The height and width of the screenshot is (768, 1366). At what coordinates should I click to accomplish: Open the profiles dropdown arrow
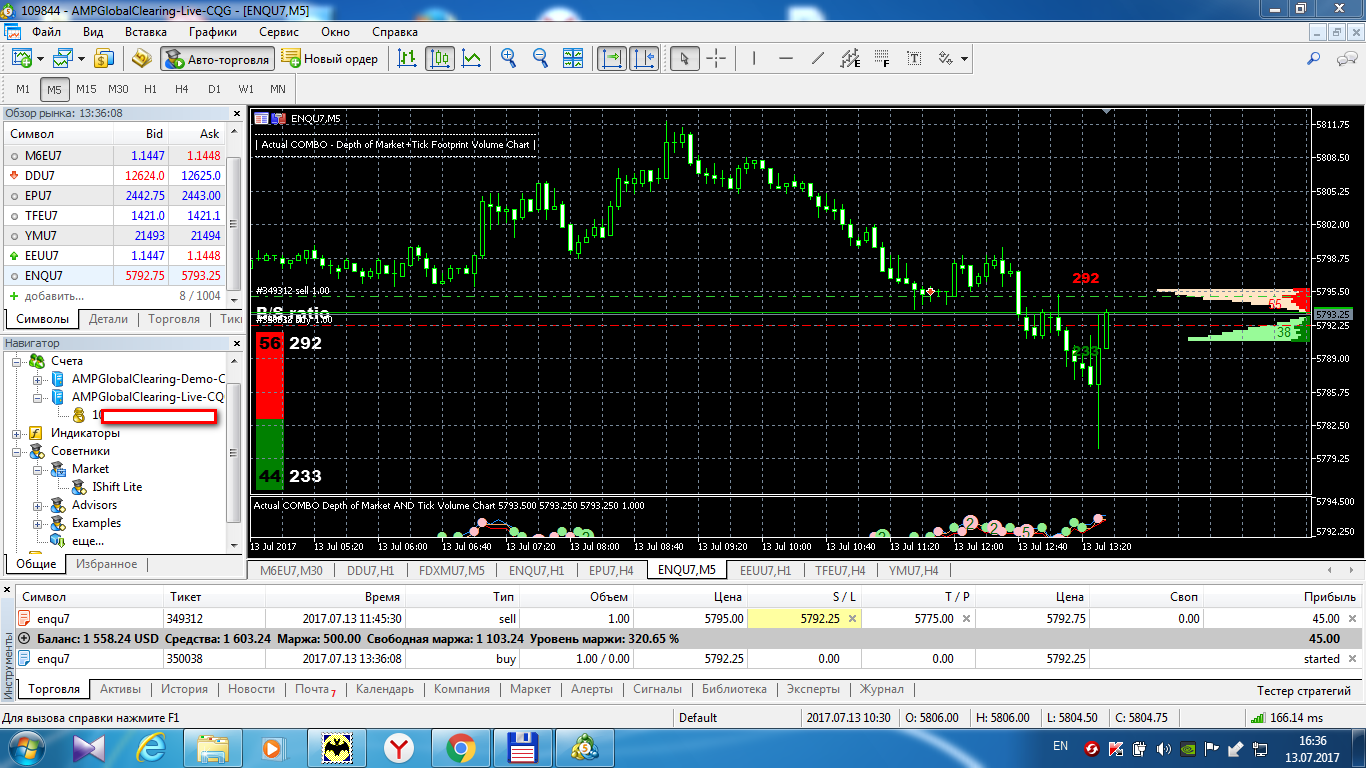coord(82,59)
